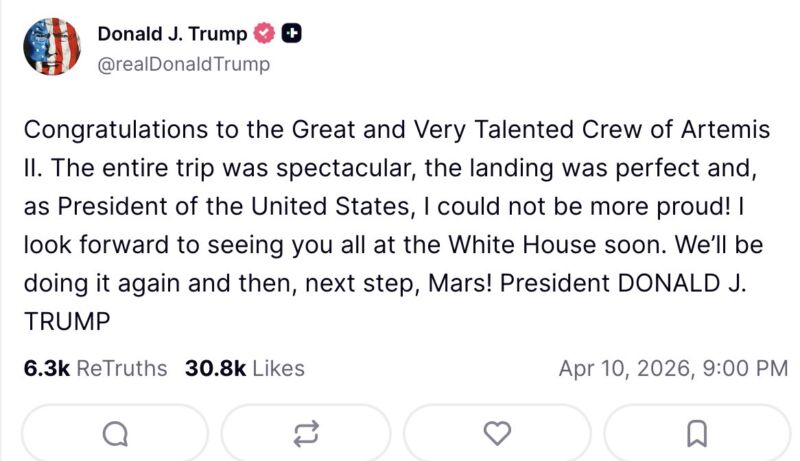View the 30.8k Likes list
This screenshot has width=800, height=461.
244,368
